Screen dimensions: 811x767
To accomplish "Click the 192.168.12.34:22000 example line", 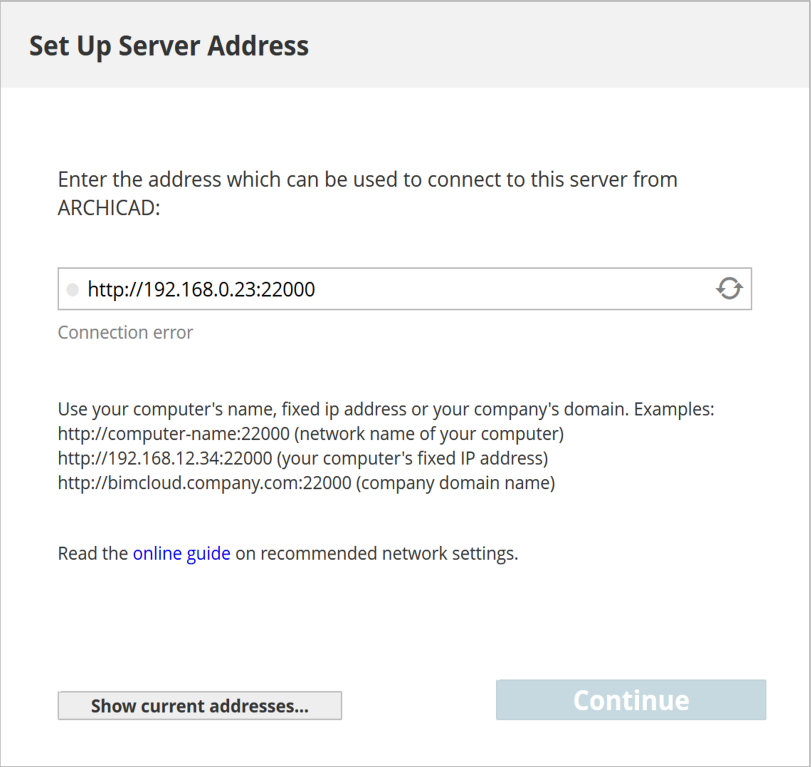I will pyautogui.click(x=303, y=458).
